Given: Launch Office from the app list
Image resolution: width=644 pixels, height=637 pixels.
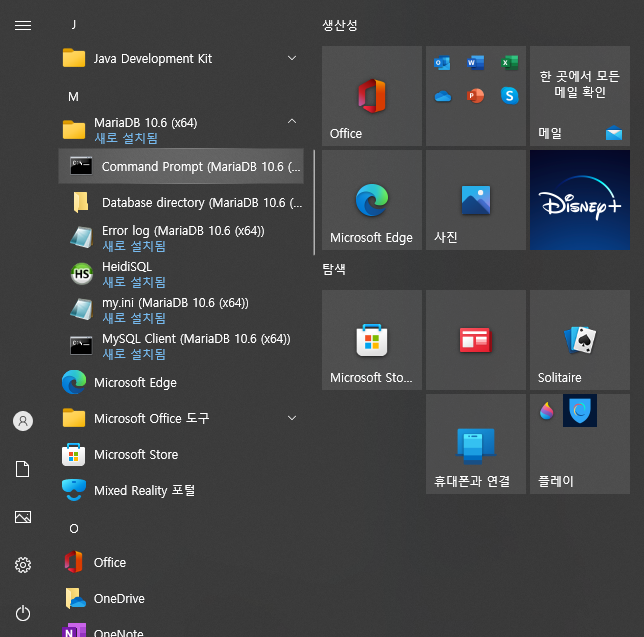Looking at the screenshot, I should [181, 562].
